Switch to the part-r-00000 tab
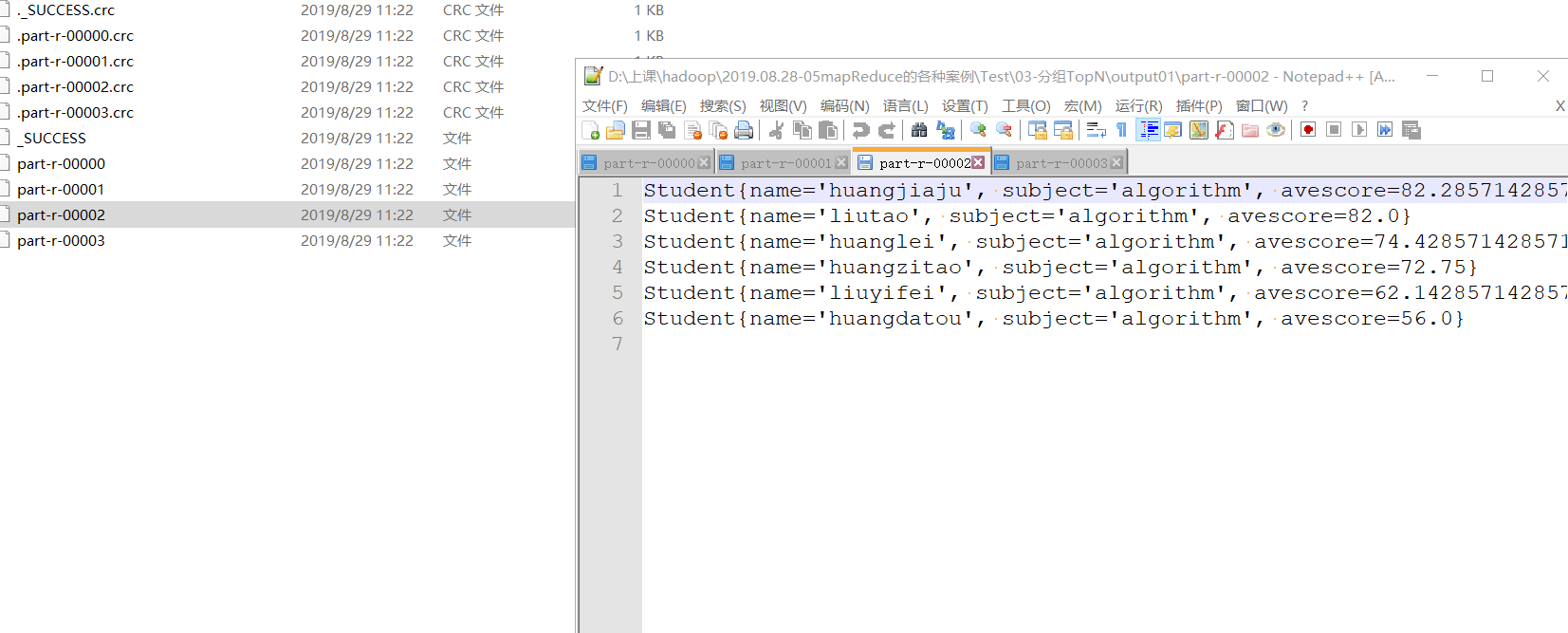This screenshot has height=633, width=1568. click(x=648, y=163)
